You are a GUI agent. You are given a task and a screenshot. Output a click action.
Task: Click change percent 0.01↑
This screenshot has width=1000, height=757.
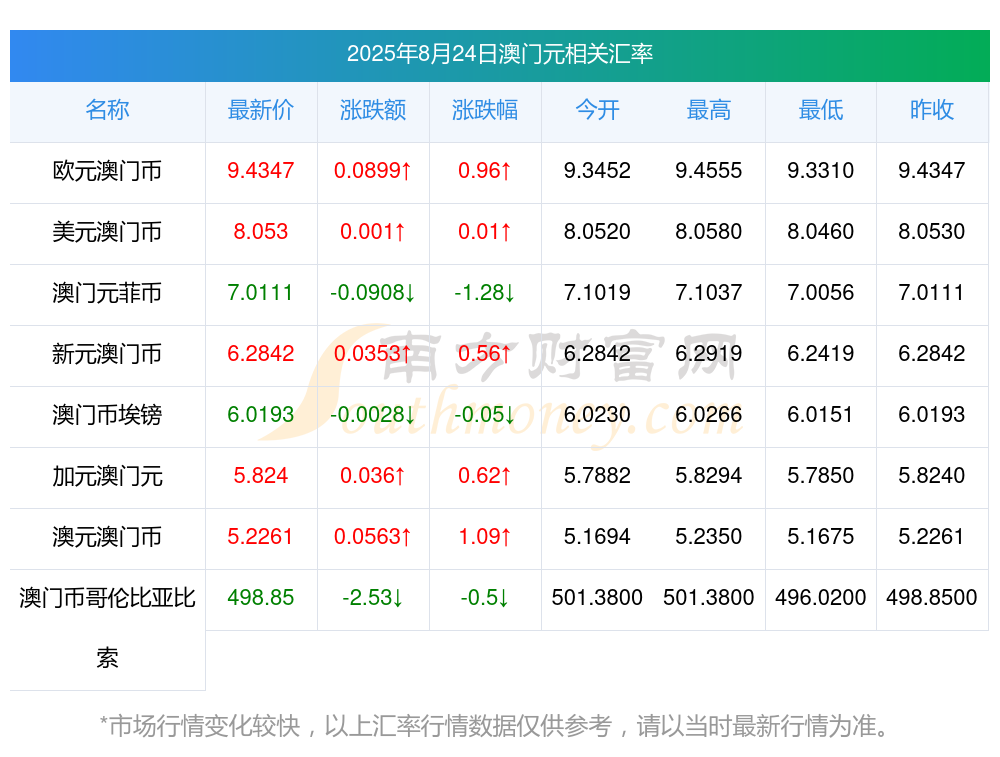tap(485, 232)
